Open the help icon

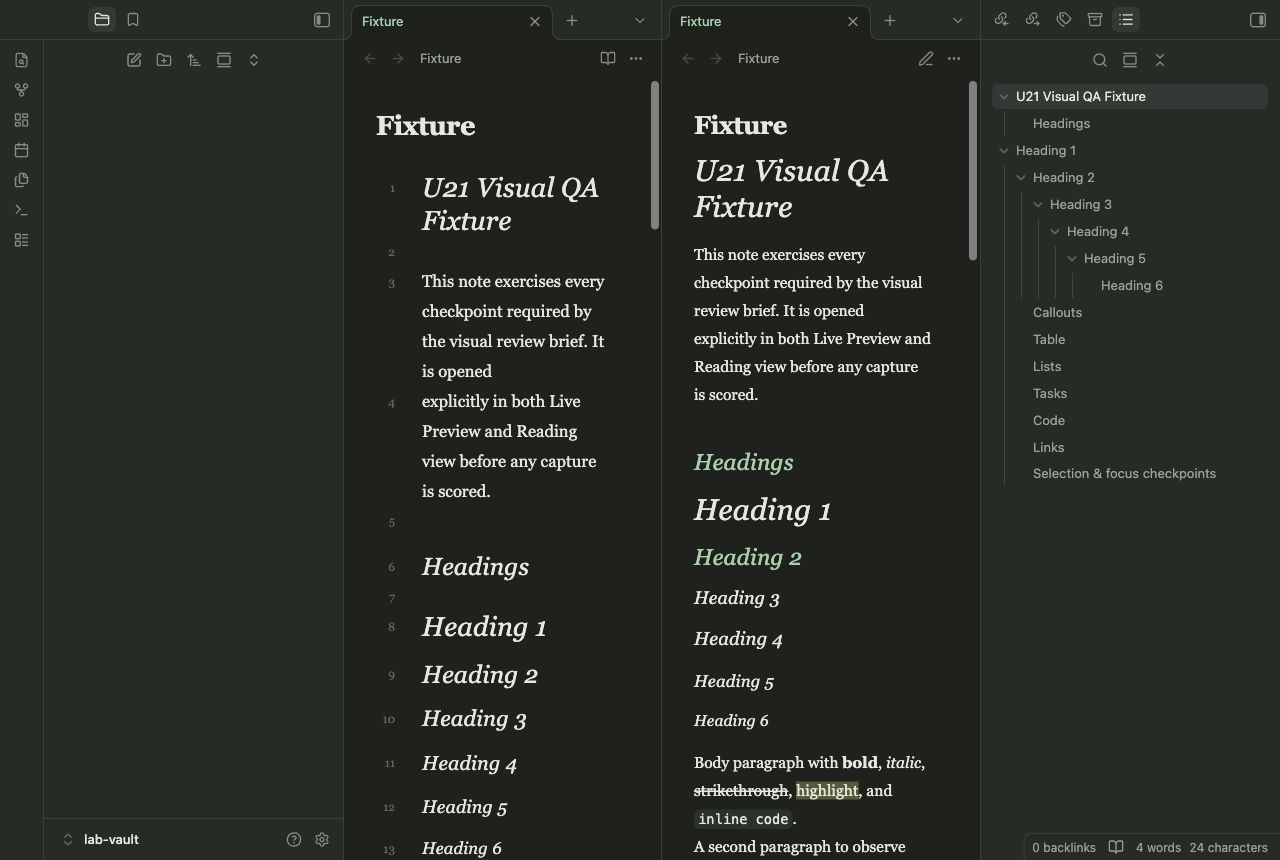coord(294,840)
